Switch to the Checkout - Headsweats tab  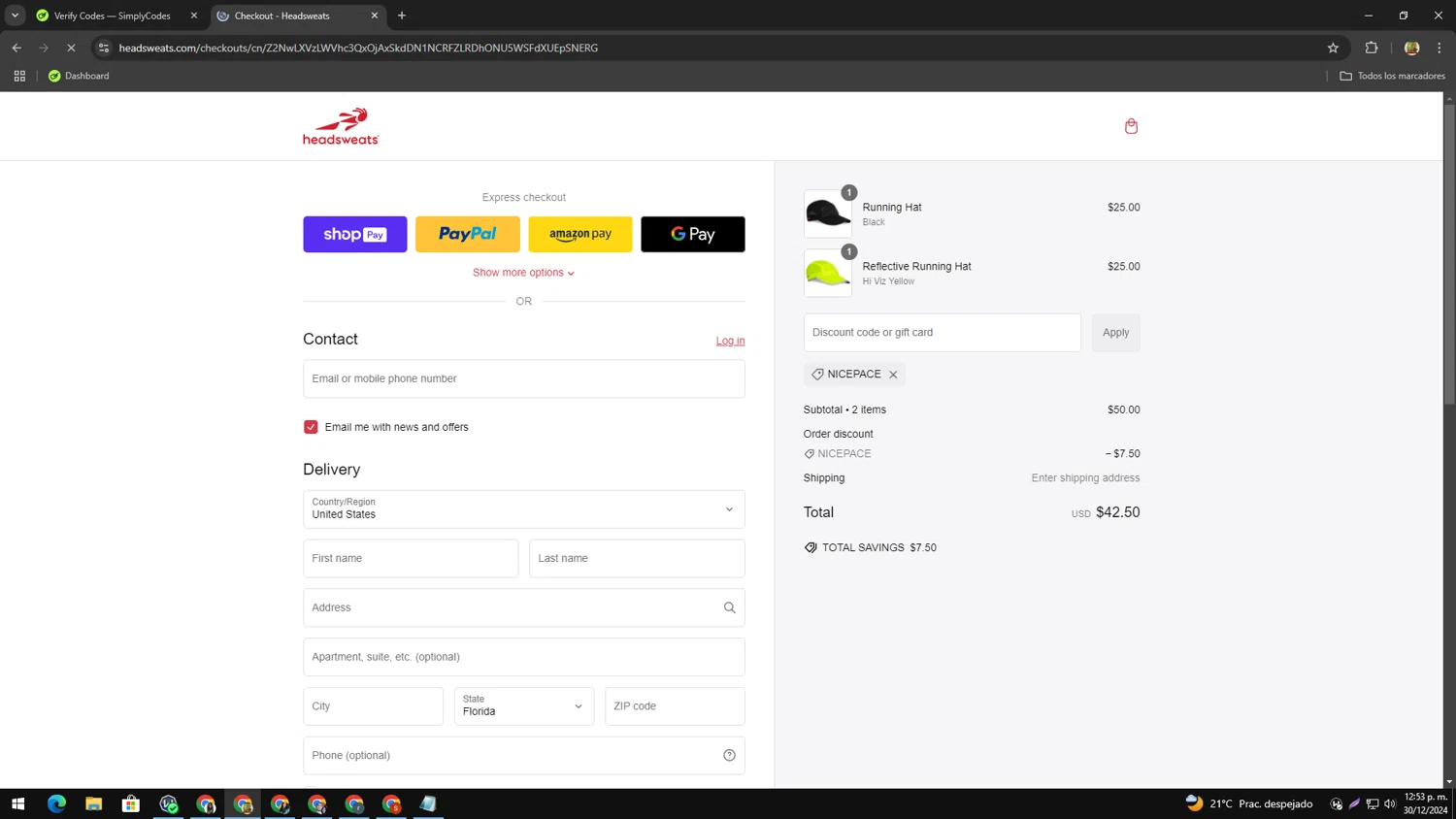tap(281, 16)
